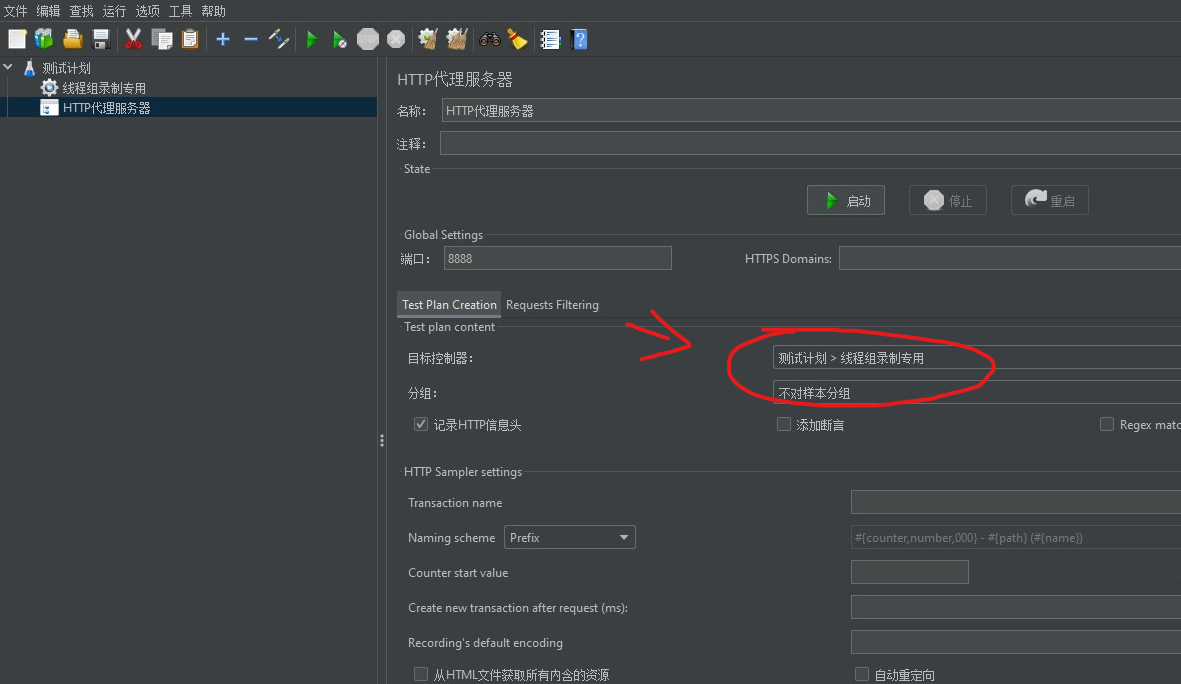
Task: Open the Naming scheme Prefix dropdown
Action: pyautogui.click(x=569, y=537)
